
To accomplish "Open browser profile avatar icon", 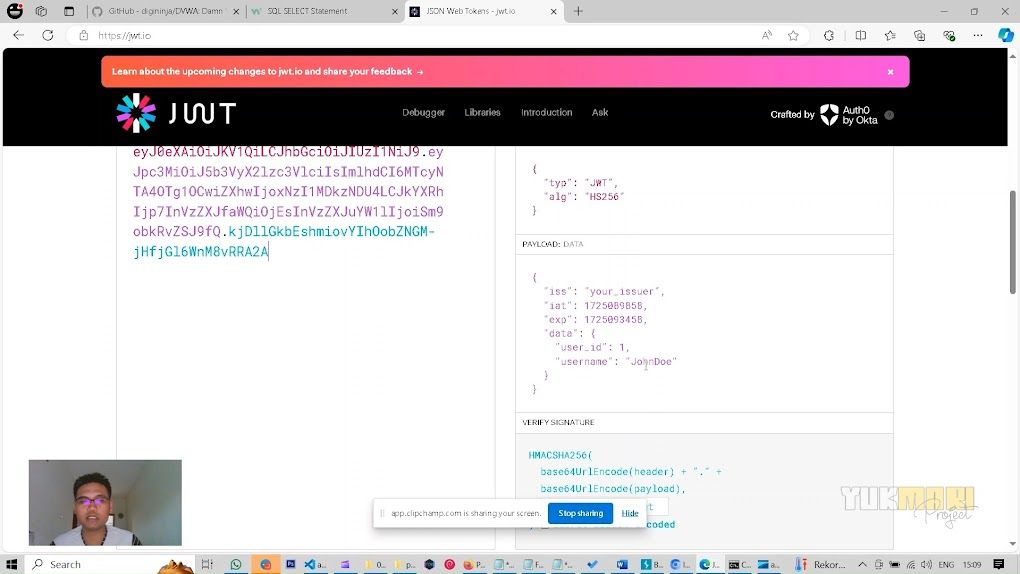I will (x=14, y=11).
